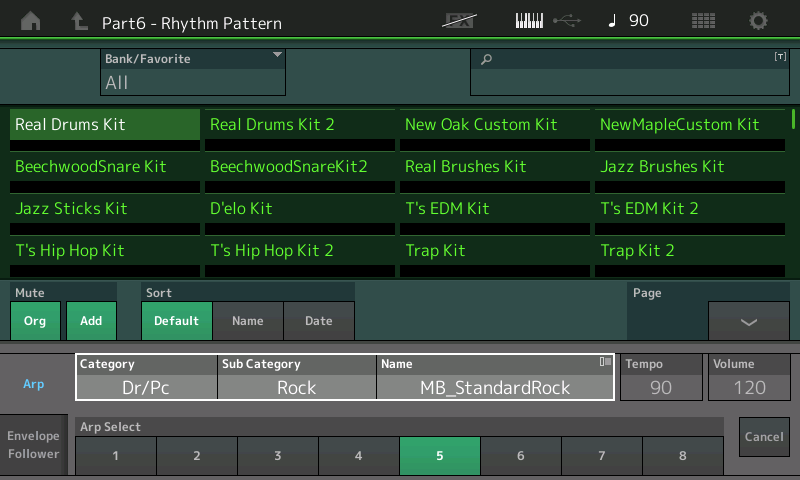Viewport: 800px width, 480px height.
Task: Open the Bank/Favorite dropdown
Action: click(x=192, y=72)
